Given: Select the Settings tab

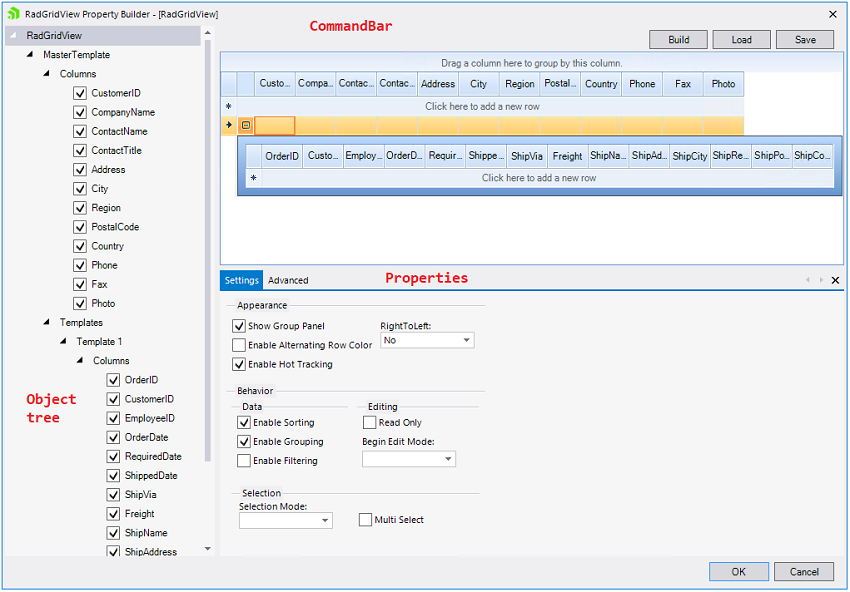Looking at the screenshot, I should [241, 280].
